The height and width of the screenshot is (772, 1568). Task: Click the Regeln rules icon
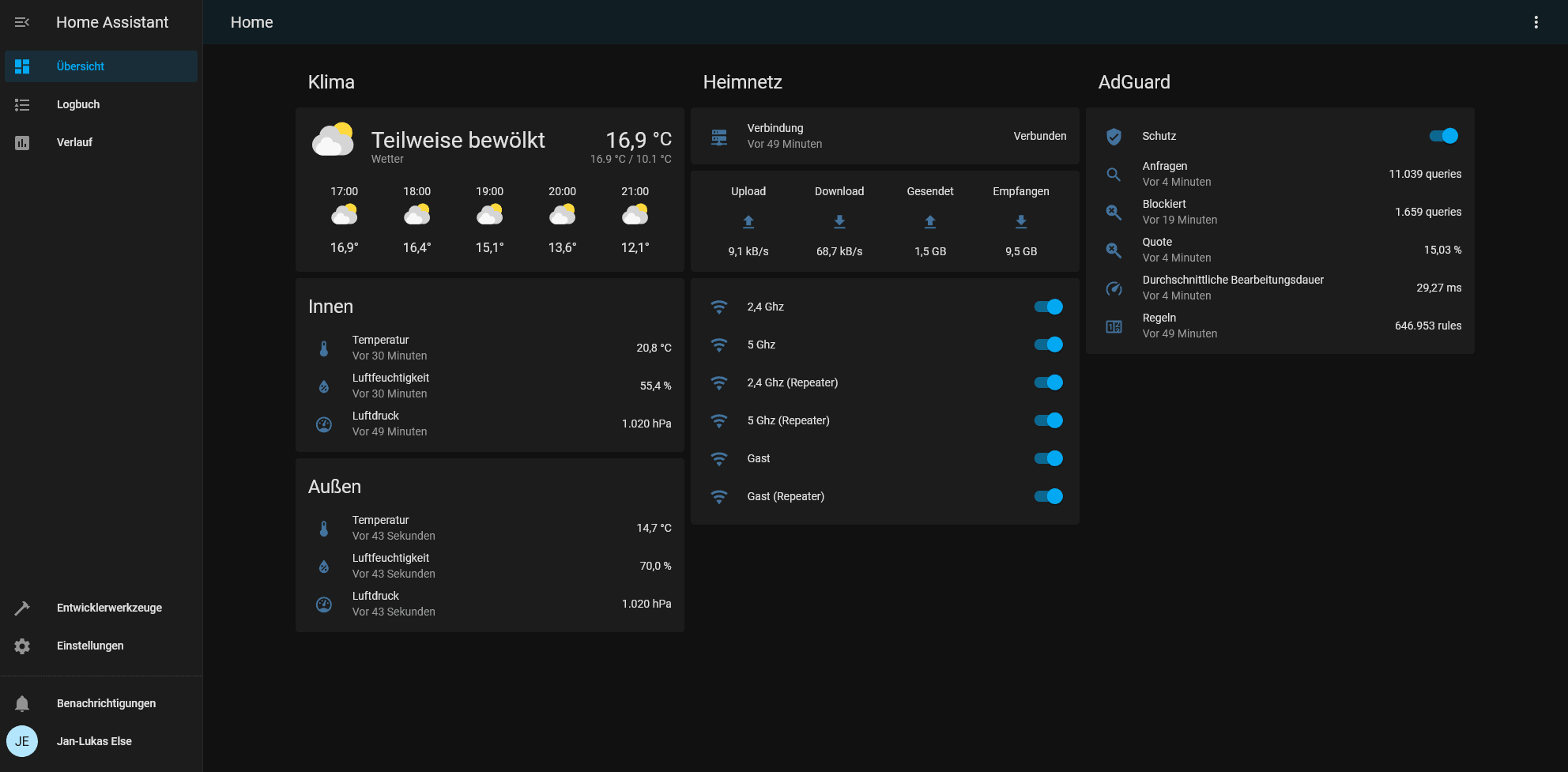(x=1114, y=326)
